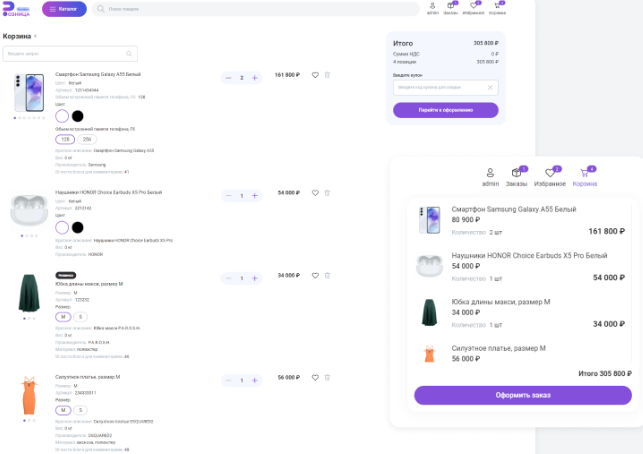Select white color for HONOR Earbuds
This screenshot has width=643, height=454.
(x=62, y=227)
